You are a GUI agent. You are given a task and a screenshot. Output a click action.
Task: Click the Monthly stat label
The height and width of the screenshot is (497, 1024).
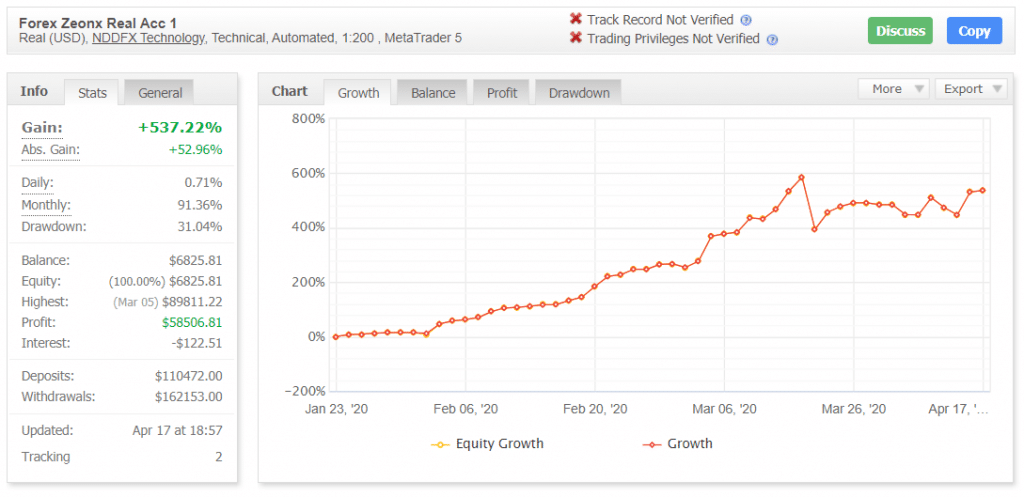(x=46, y=205)
